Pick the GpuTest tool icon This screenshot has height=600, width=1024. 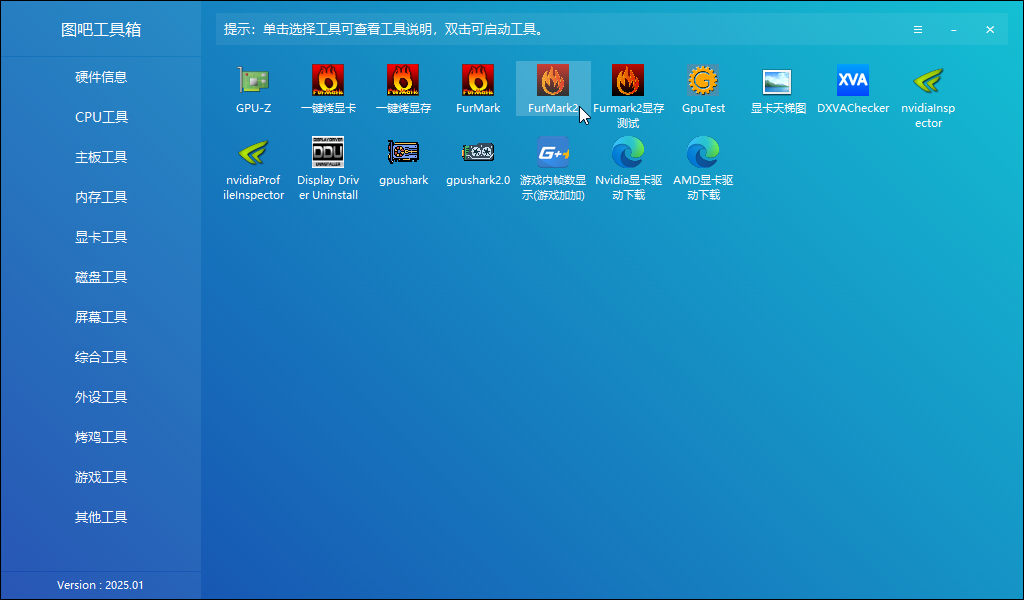click(703, 81)
